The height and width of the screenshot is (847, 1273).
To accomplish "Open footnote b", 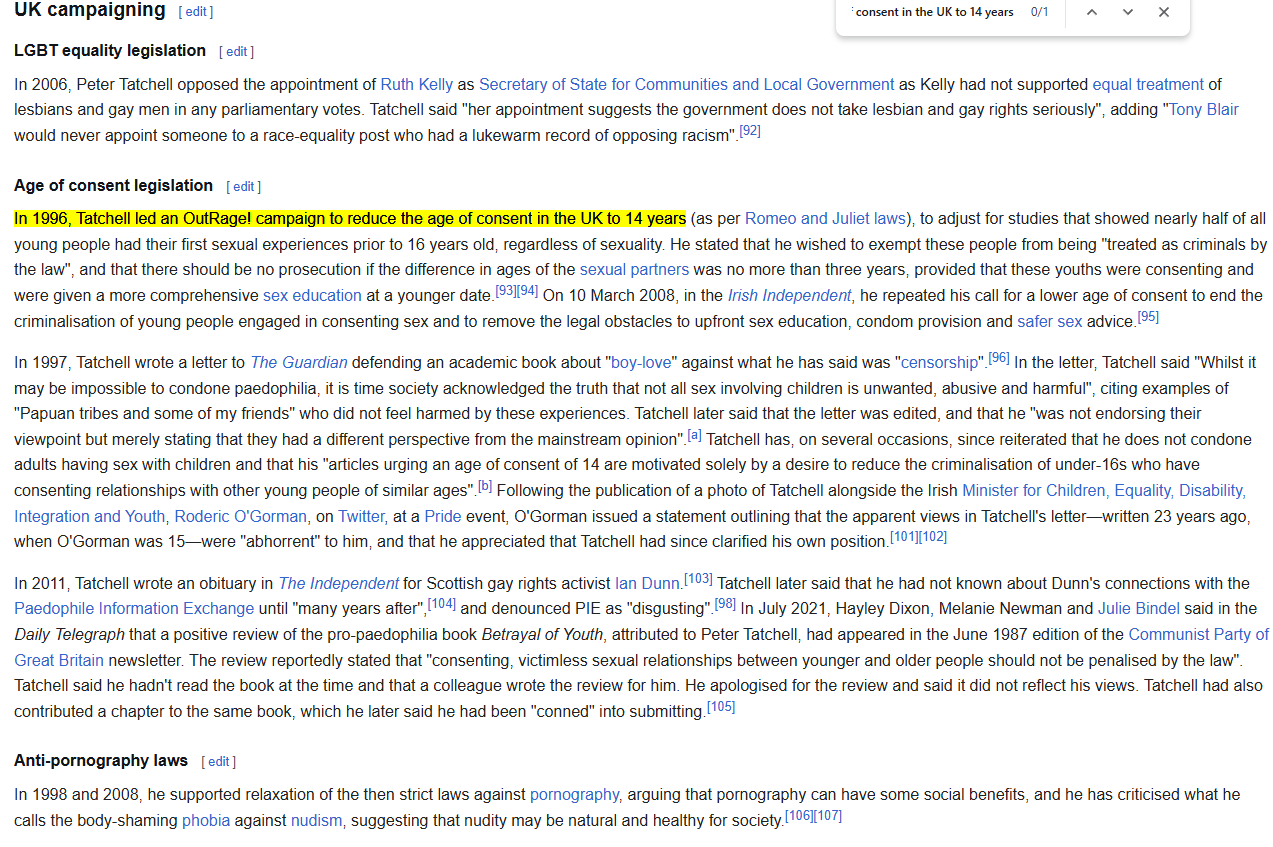I will 485,486.
